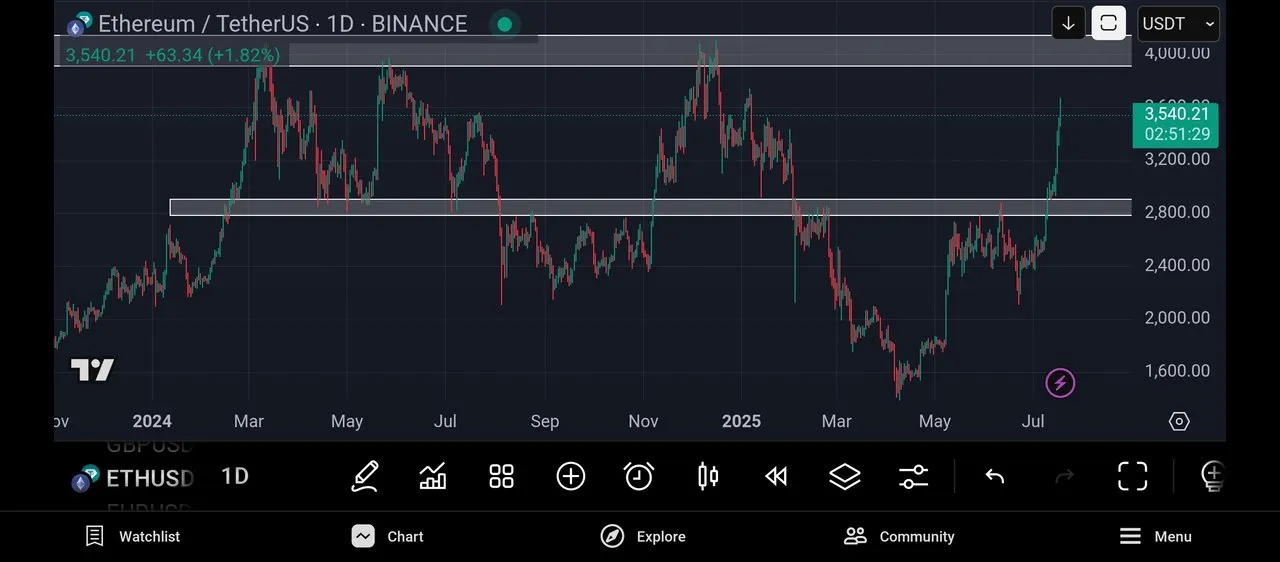Click the 3,540.21 current price label

pos(1175,125)
